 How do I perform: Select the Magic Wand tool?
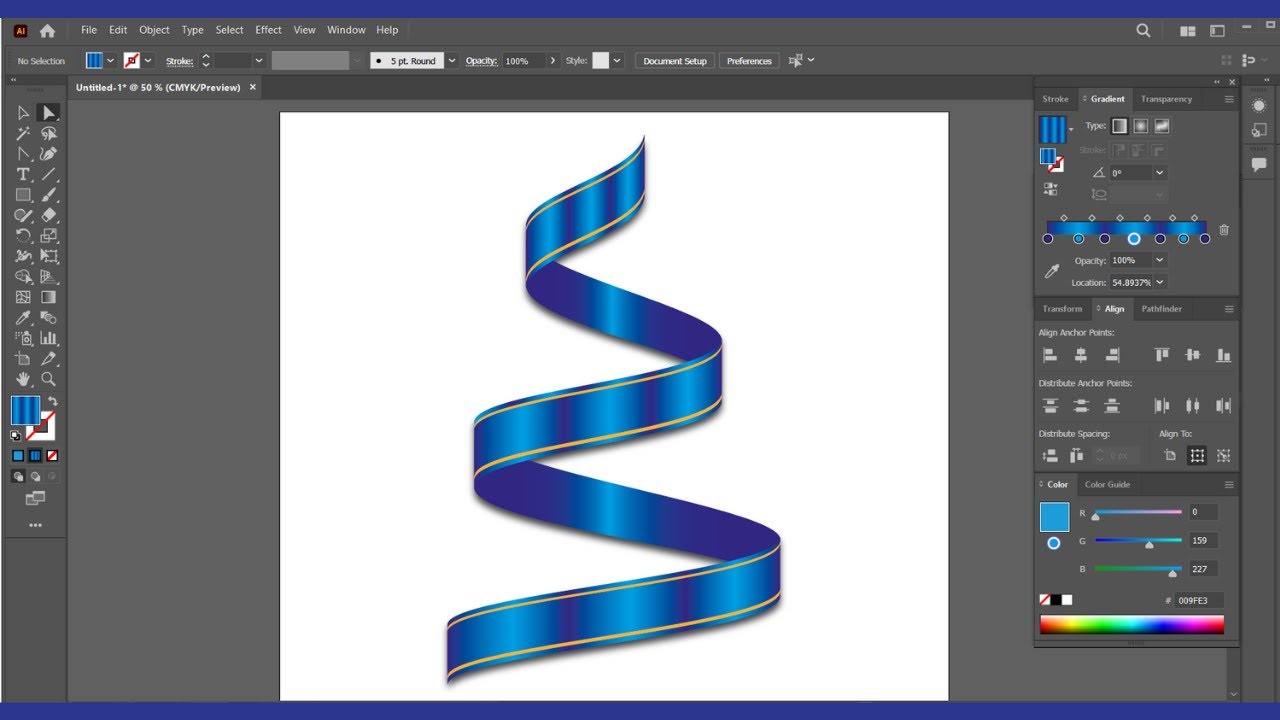tap(23, 133)
